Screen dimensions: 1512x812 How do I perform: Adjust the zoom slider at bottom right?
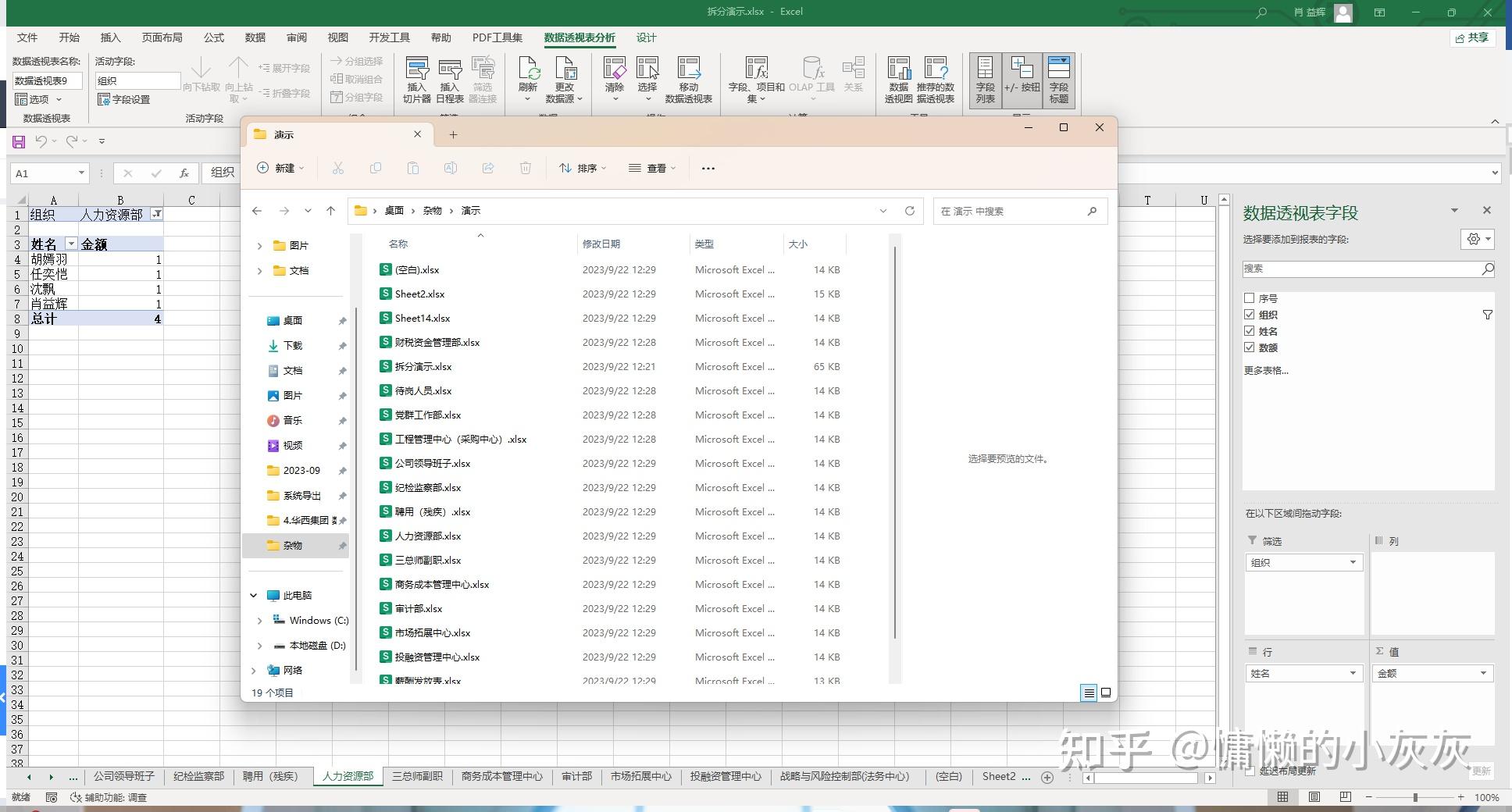click(x=1415, y=797)
